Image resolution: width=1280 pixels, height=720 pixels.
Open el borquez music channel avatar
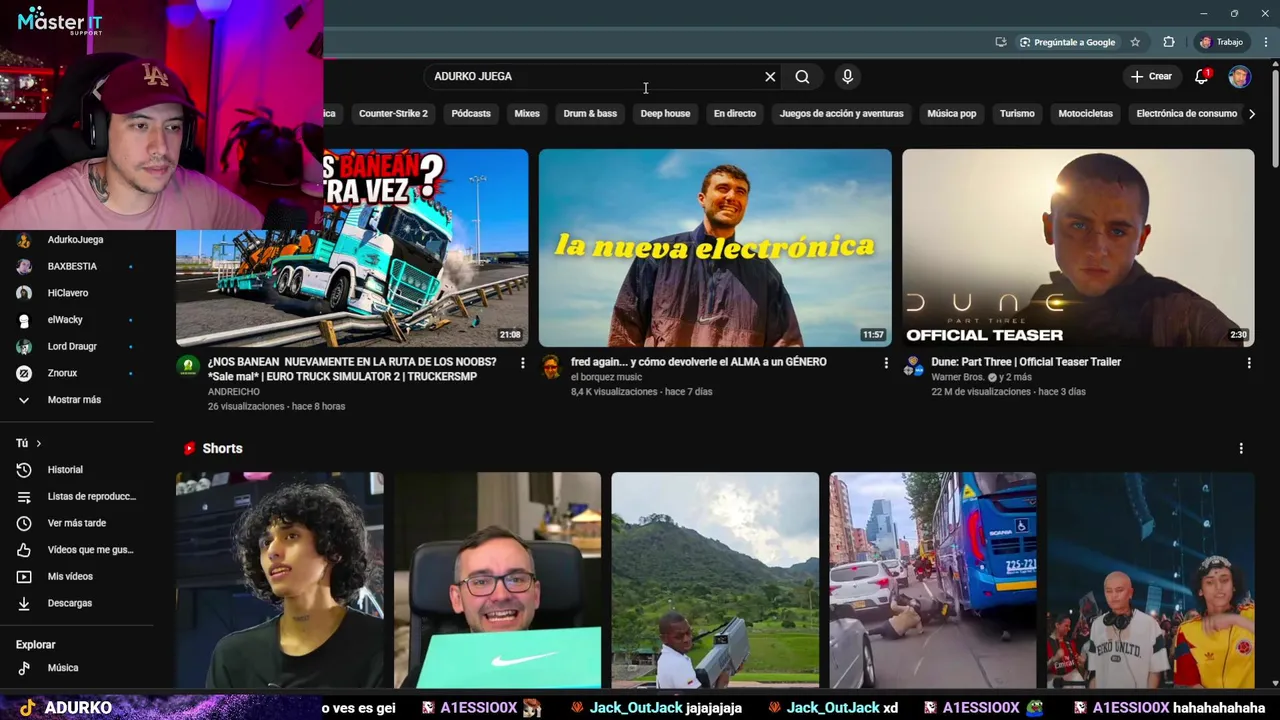click(x=550, y=366)
